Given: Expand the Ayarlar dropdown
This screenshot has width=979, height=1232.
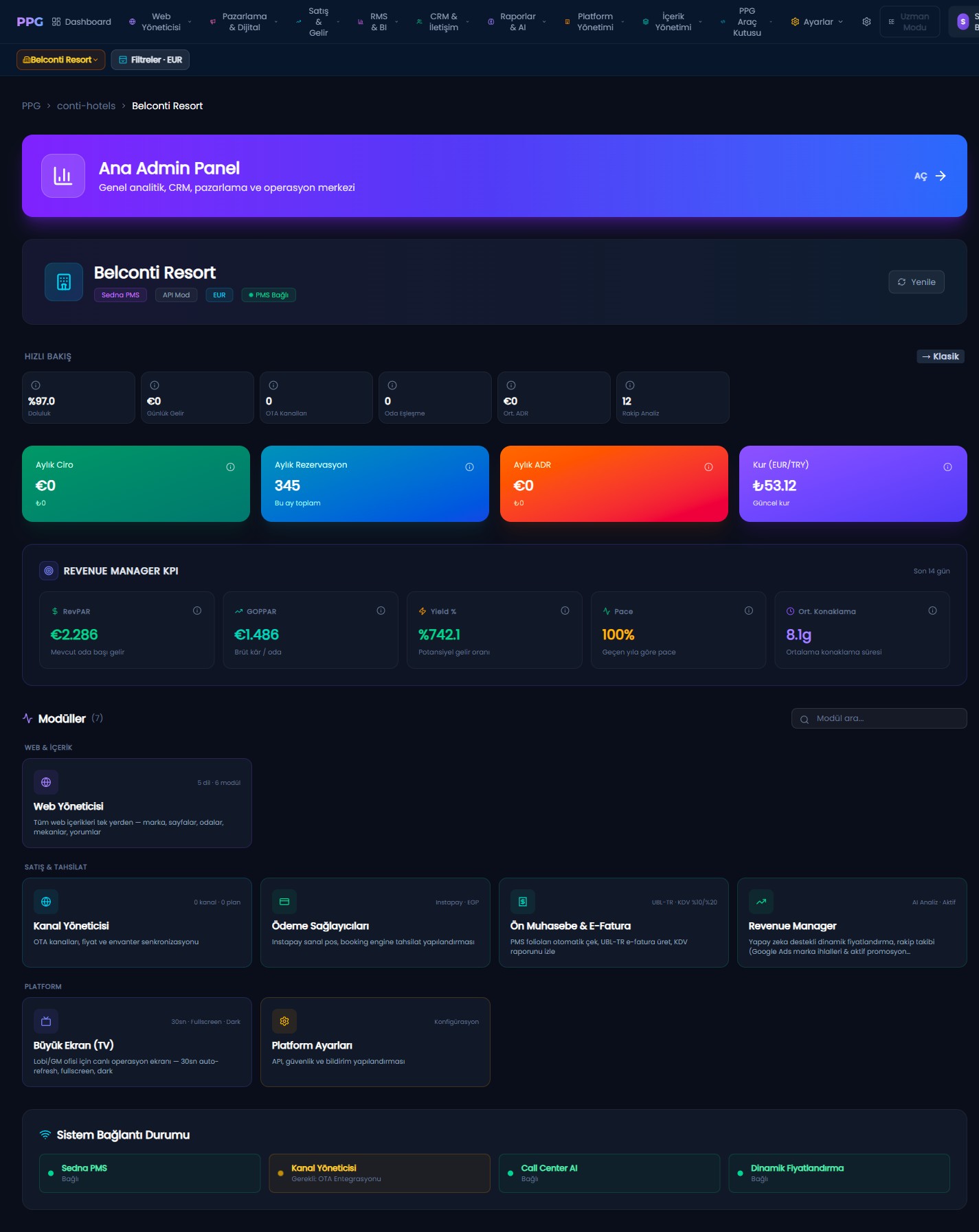Looking at the screenshot, I should pos(817,22).
